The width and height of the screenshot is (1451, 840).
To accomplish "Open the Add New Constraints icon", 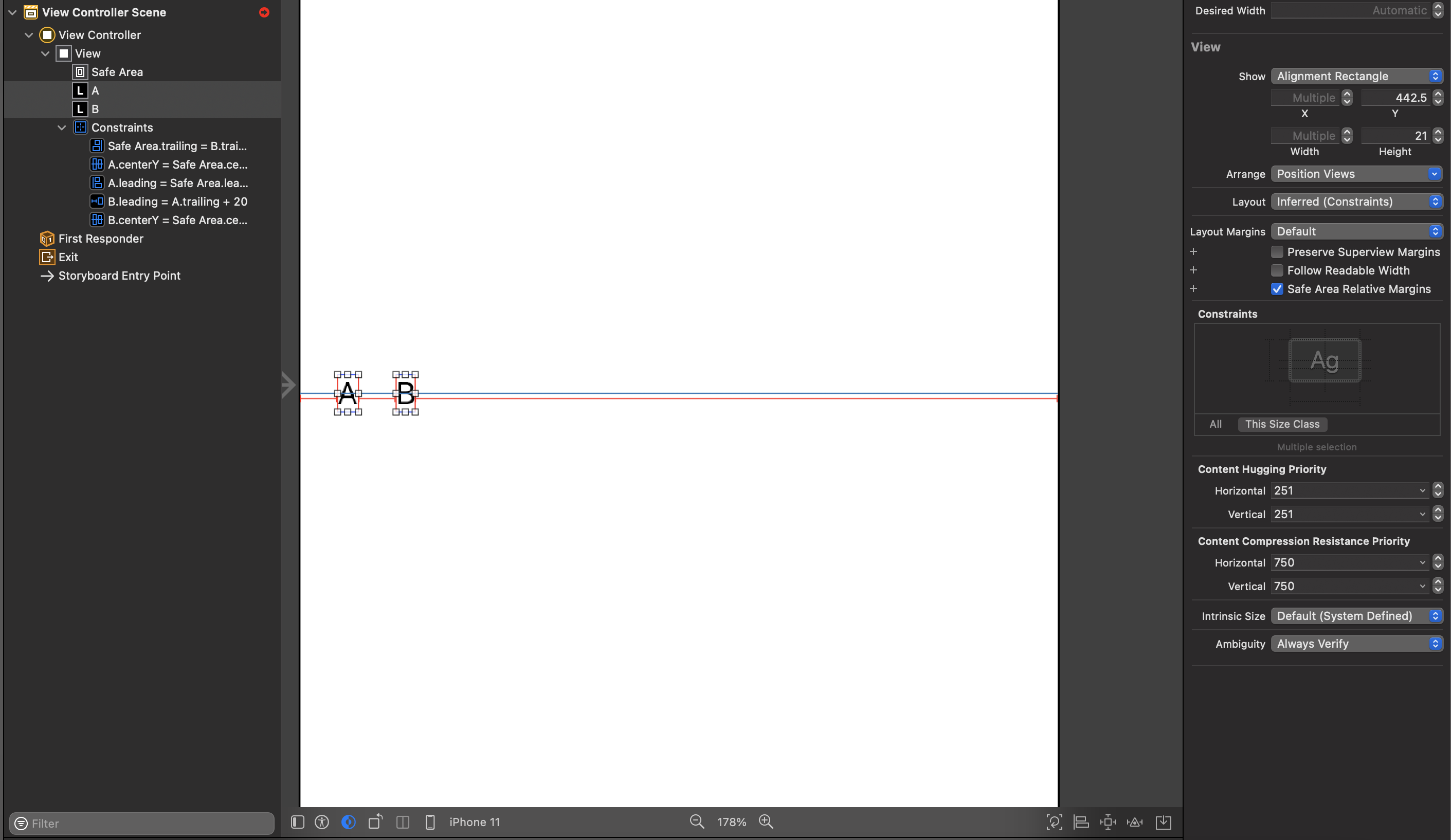I will tap(1107, 822).
